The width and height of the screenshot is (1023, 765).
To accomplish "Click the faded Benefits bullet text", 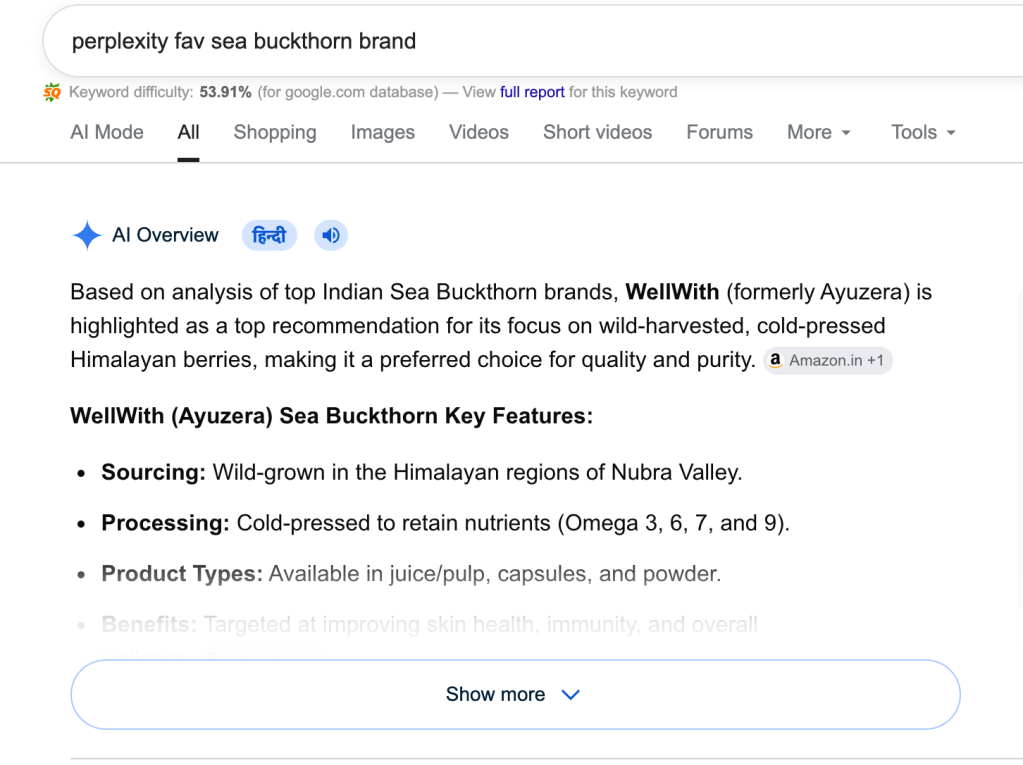I will pyautogui.click(x=429, y=625).
